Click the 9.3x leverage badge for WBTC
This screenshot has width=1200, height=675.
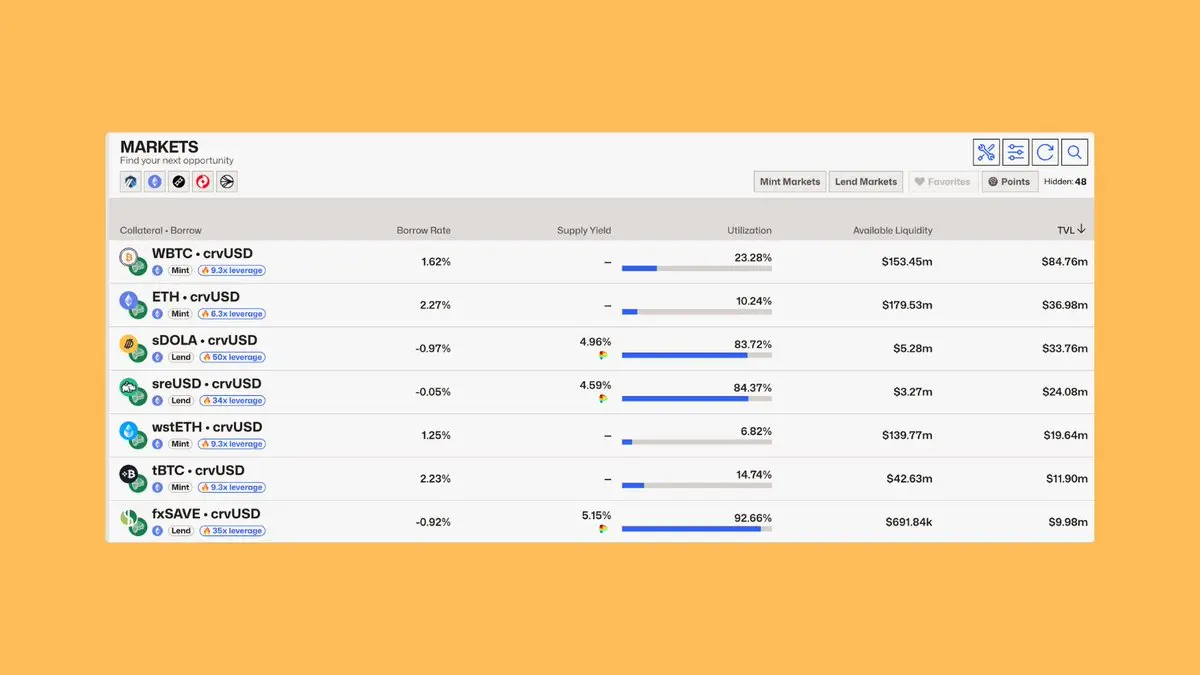coord(231,271)
